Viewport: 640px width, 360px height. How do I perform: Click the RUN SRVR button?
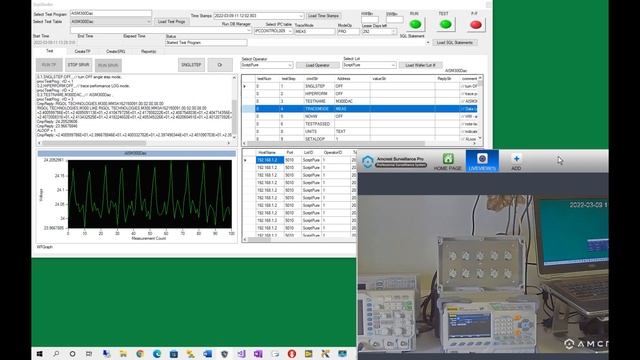pyautogui.click(x=108, y=65)
